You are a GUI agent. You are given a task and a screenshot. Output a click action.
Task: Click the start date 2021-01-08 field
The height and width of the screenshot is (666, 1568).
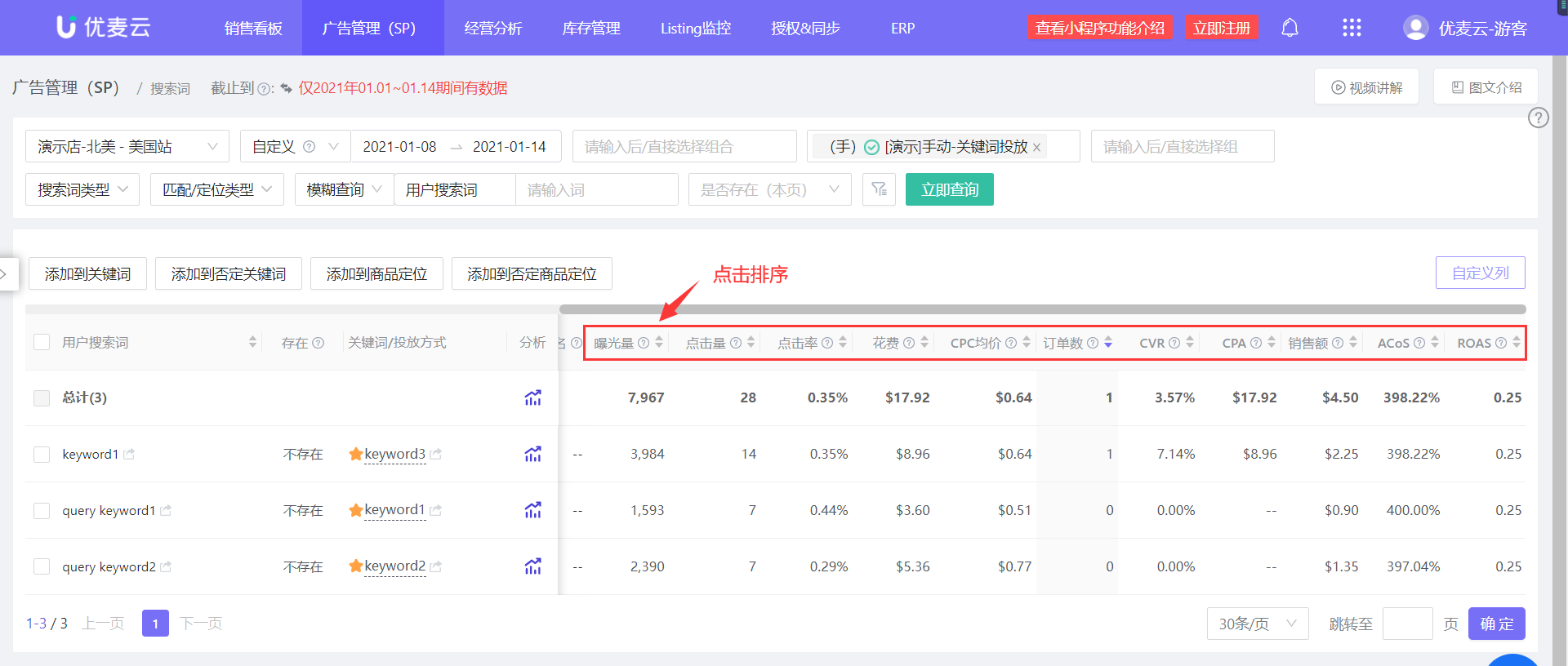point(399,147)
